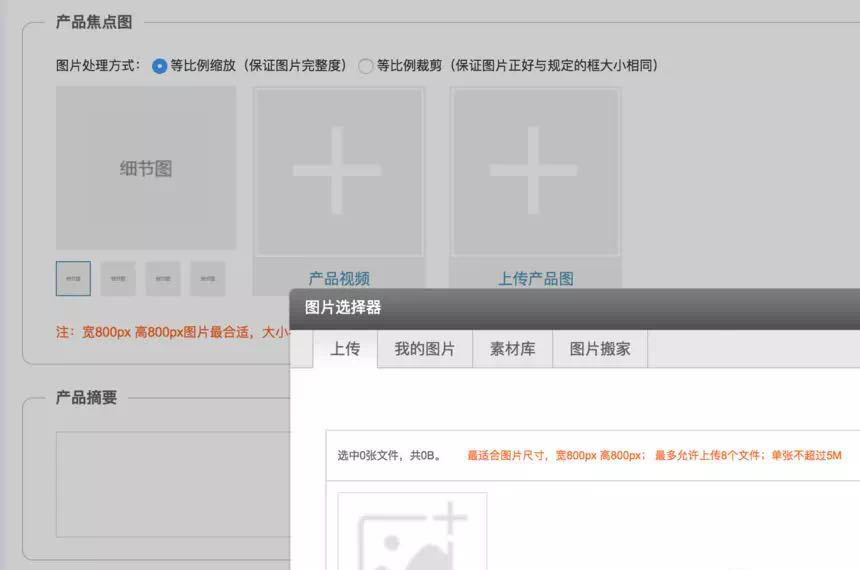860x570 pixels.
Task: Click the plus icon above 上传产品图
Action: pyautogui.click(x=534, y=170)
